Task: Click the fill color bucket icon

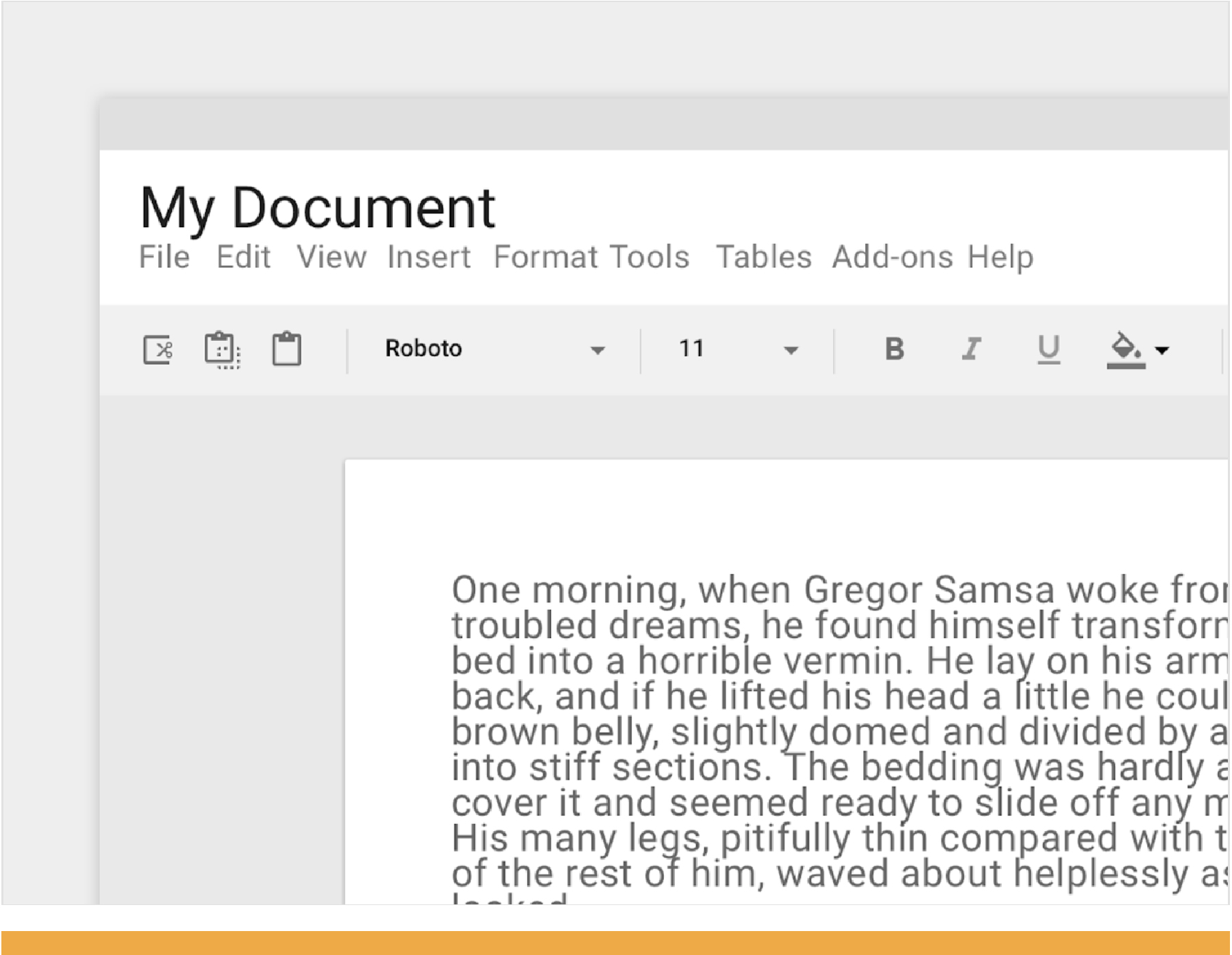Action: click(1126, 350)
